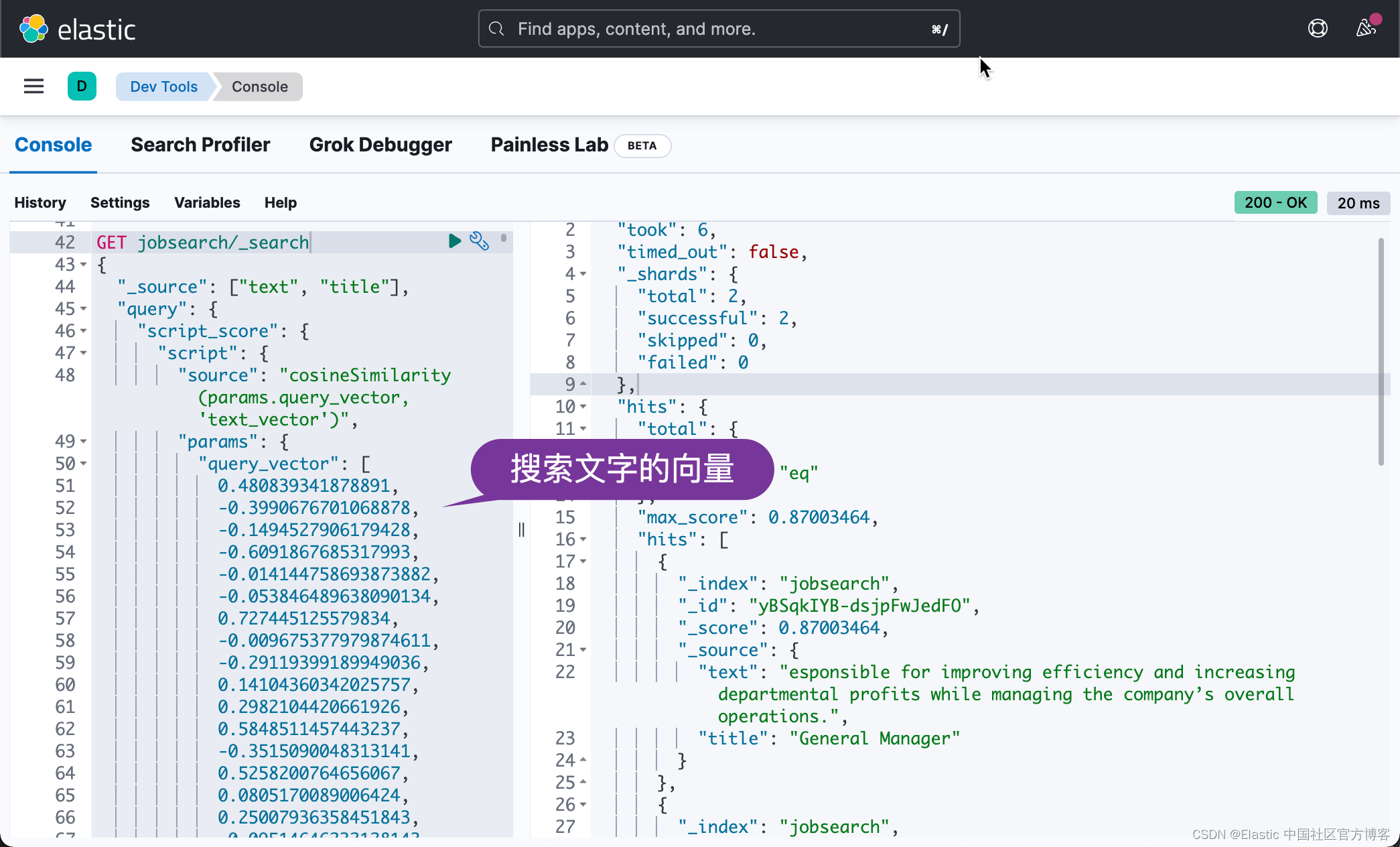Screen dimensions: 1400x847
Task: Open the newsfeed notifications icon
Action: [x=1366, y=28]
